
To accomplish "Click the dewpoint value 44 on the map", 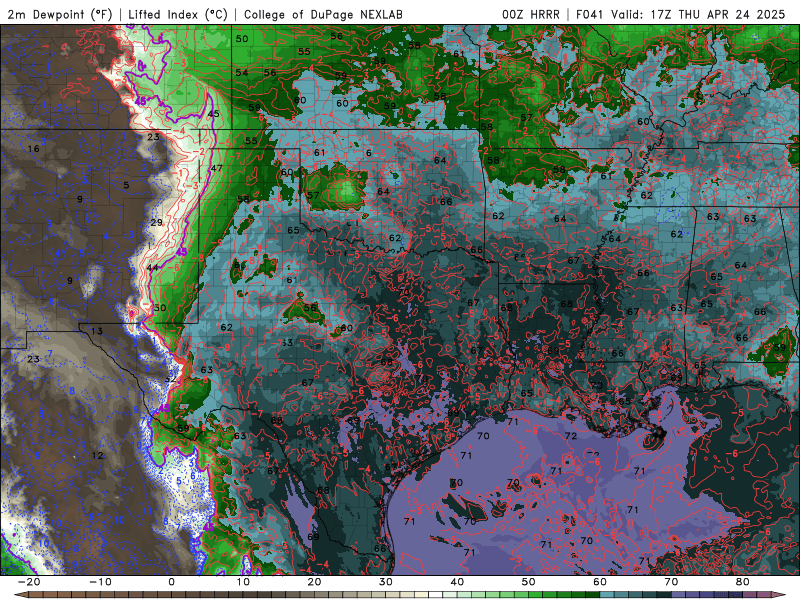I will pyautogui.click(x=152, y=267).
